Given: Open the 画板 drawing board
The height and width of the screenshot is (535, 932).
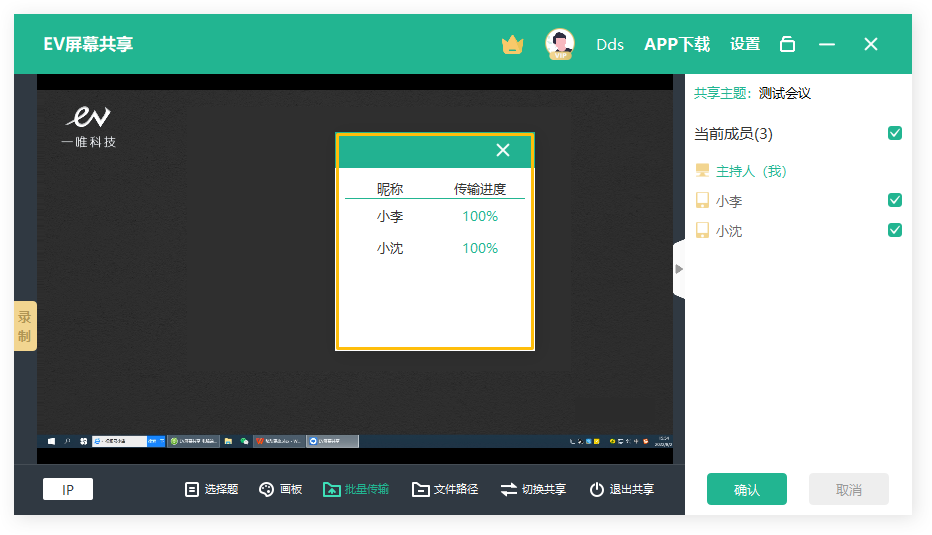Looking at the screenshot, I should point(280,489).
